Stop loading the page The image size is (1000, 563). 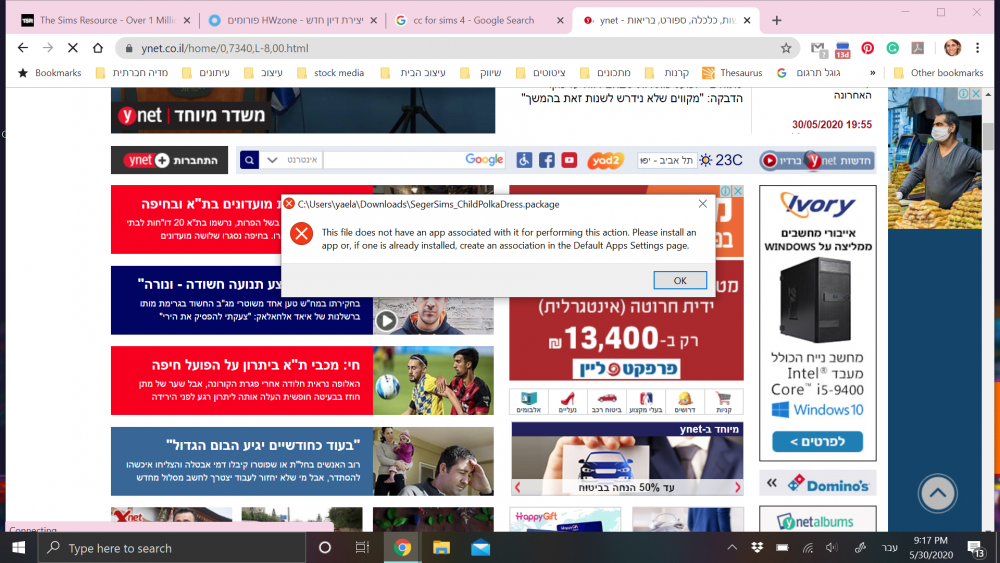tap(73, 48)
